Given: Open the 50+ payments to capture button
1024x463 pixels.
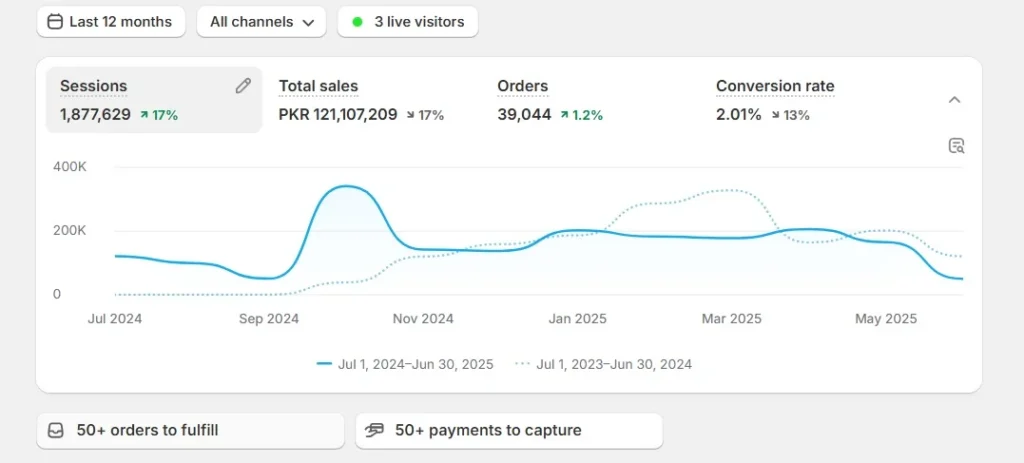Looking at the screenshot, I should point(509,430).
